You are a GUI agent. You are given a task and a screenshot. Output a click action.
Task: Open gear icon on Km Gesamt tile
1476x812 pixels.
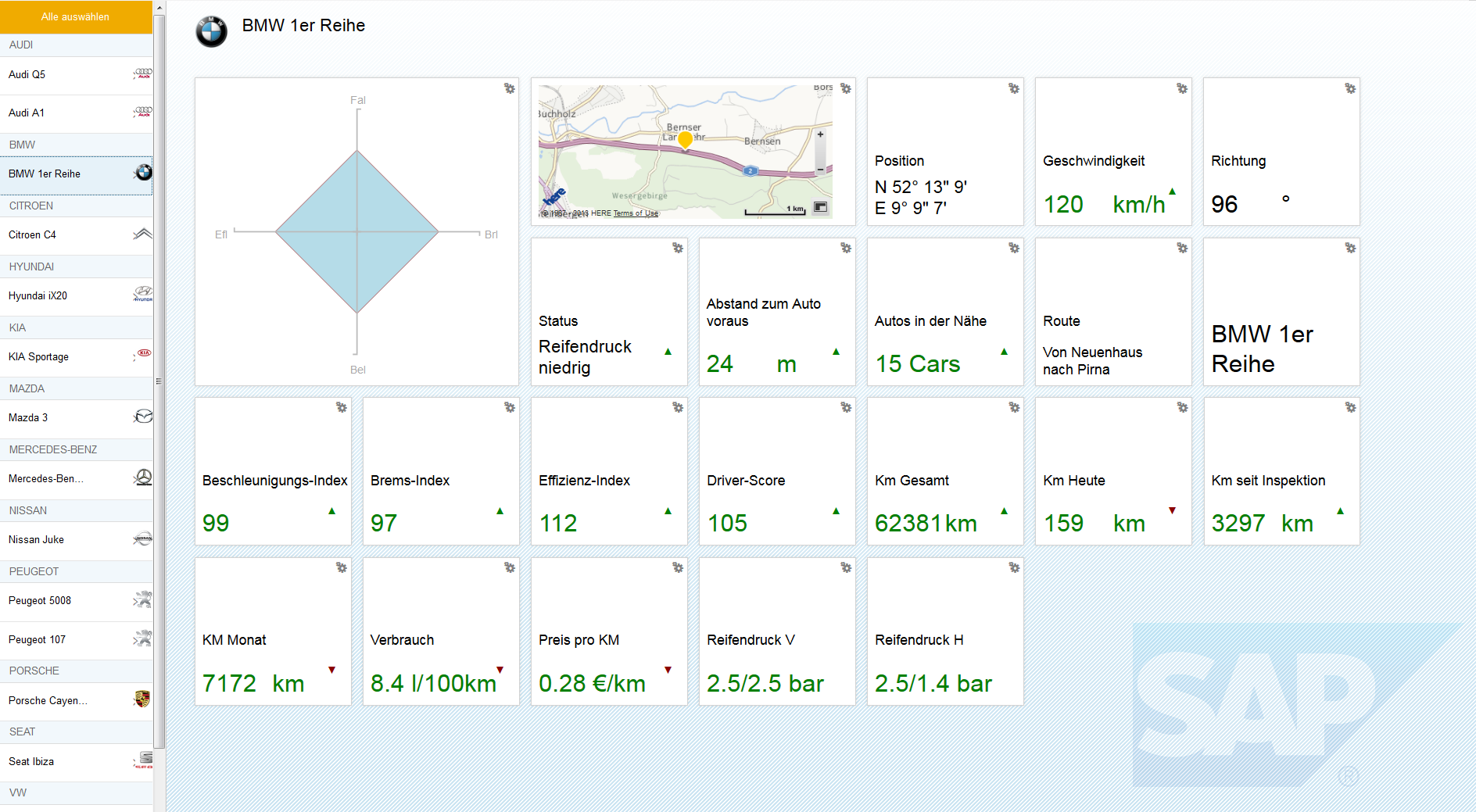1014,407
